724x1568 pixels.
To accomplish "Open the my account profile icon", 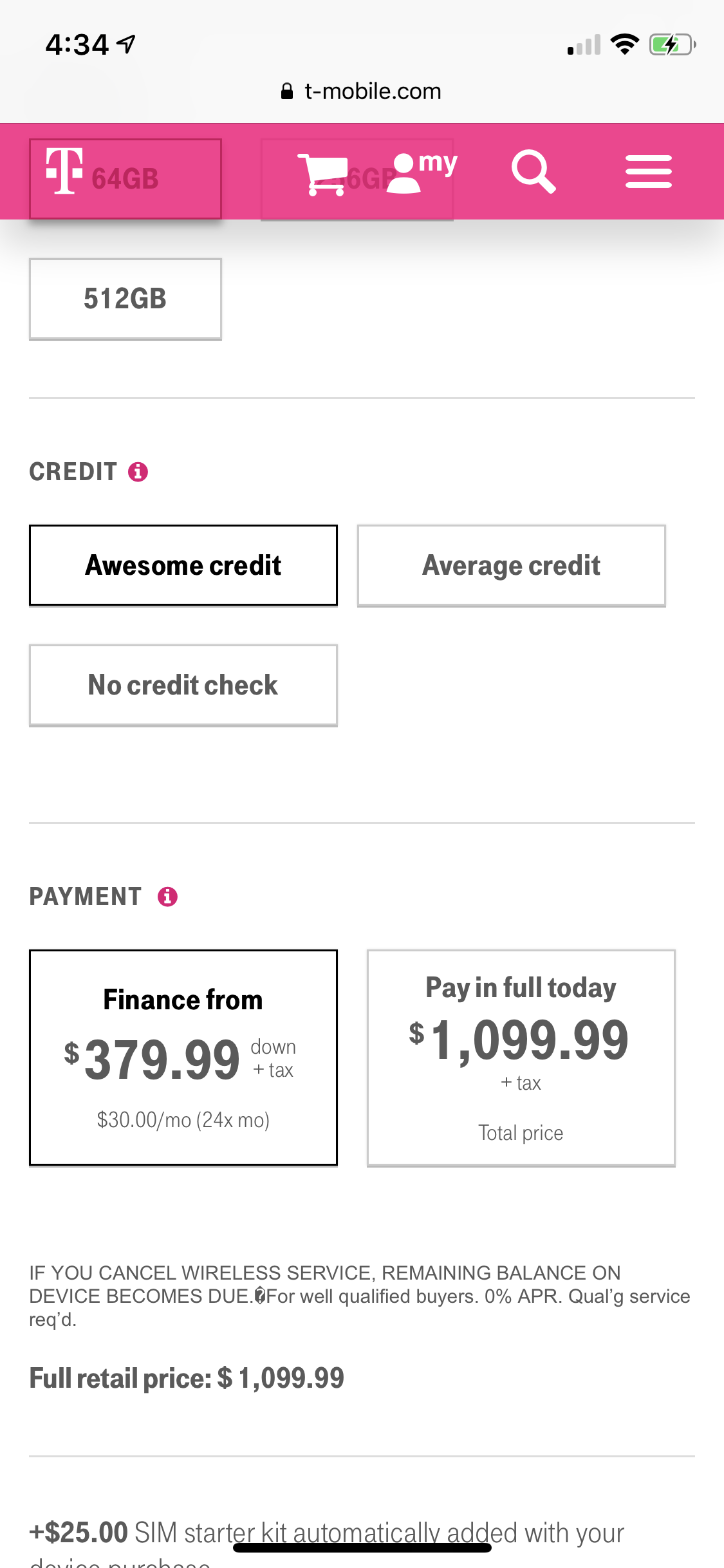I will 422,172.
